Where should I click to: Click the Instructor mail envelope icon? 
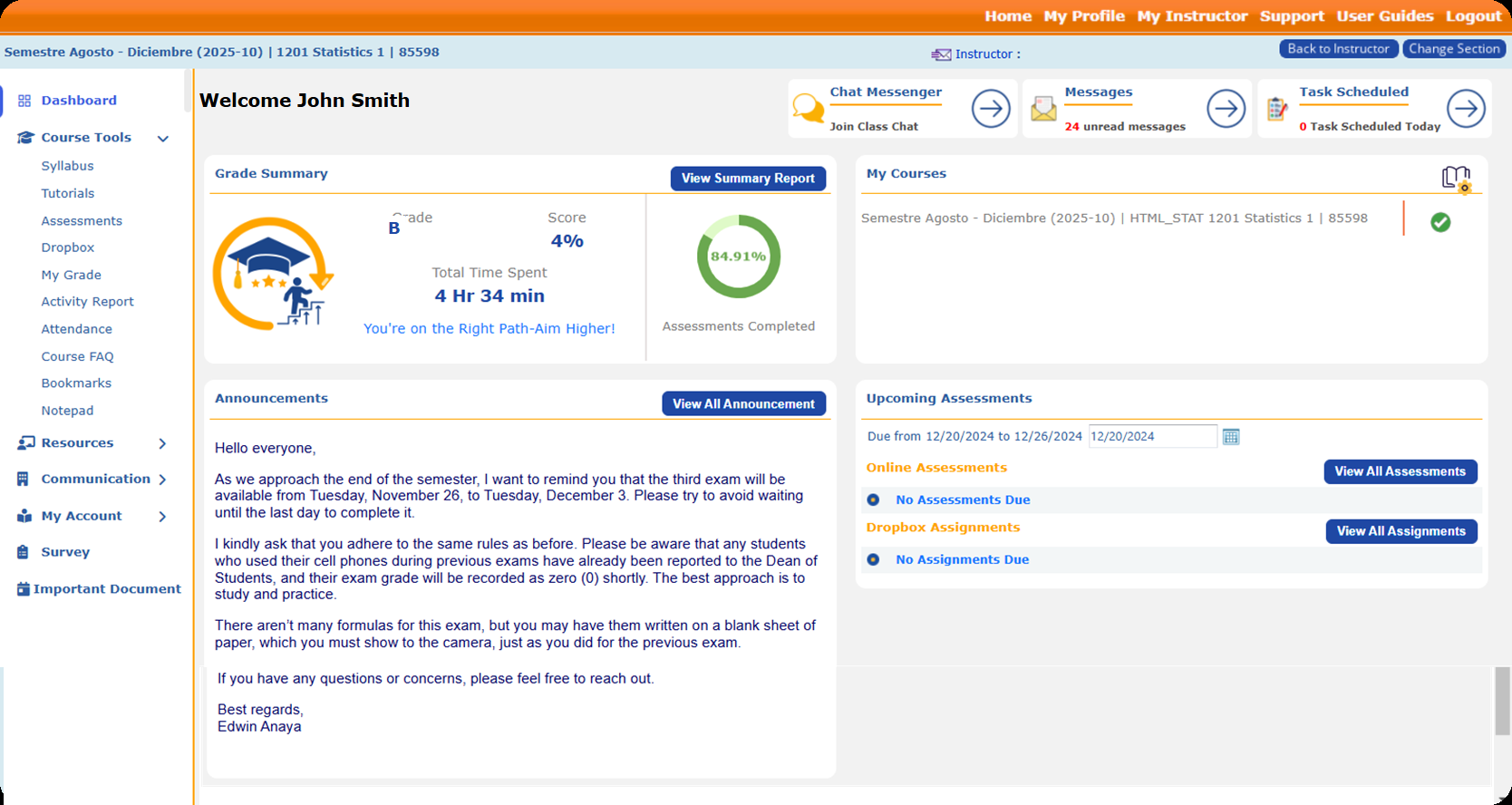[941, 54]
